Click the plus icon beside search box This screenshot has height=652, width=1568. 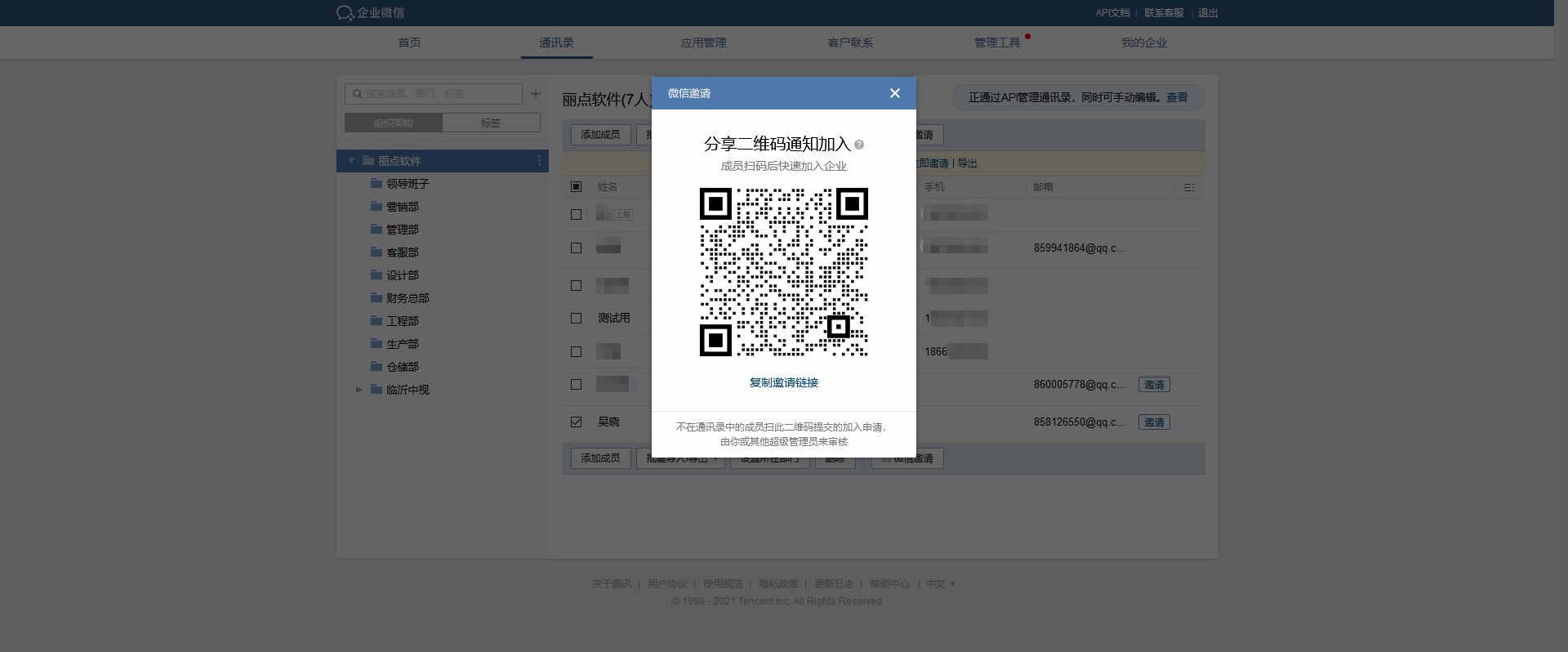click(x=536, y=94)
